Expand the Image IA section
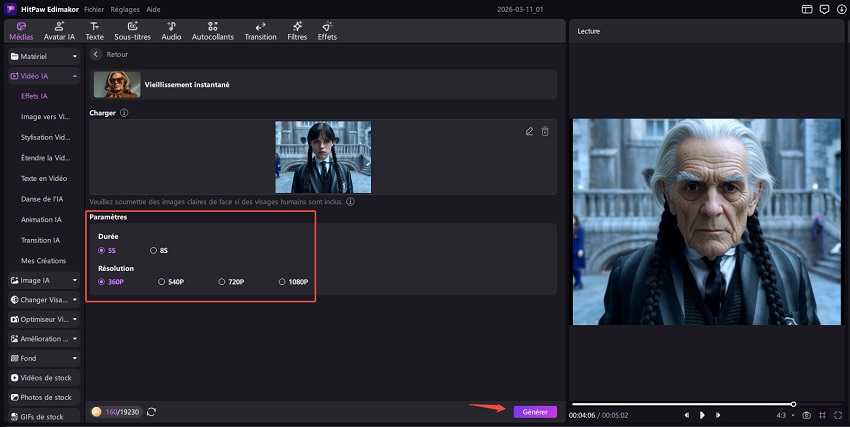 tap(44, 280)
